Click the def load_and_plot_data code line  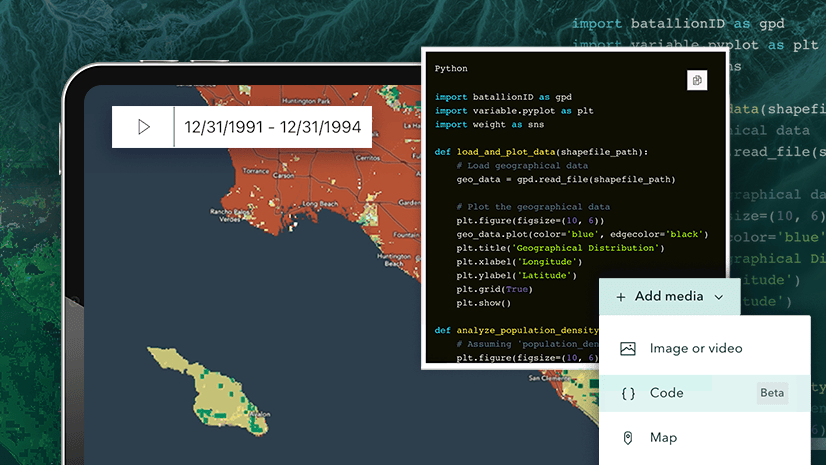[x=541, y=152]
